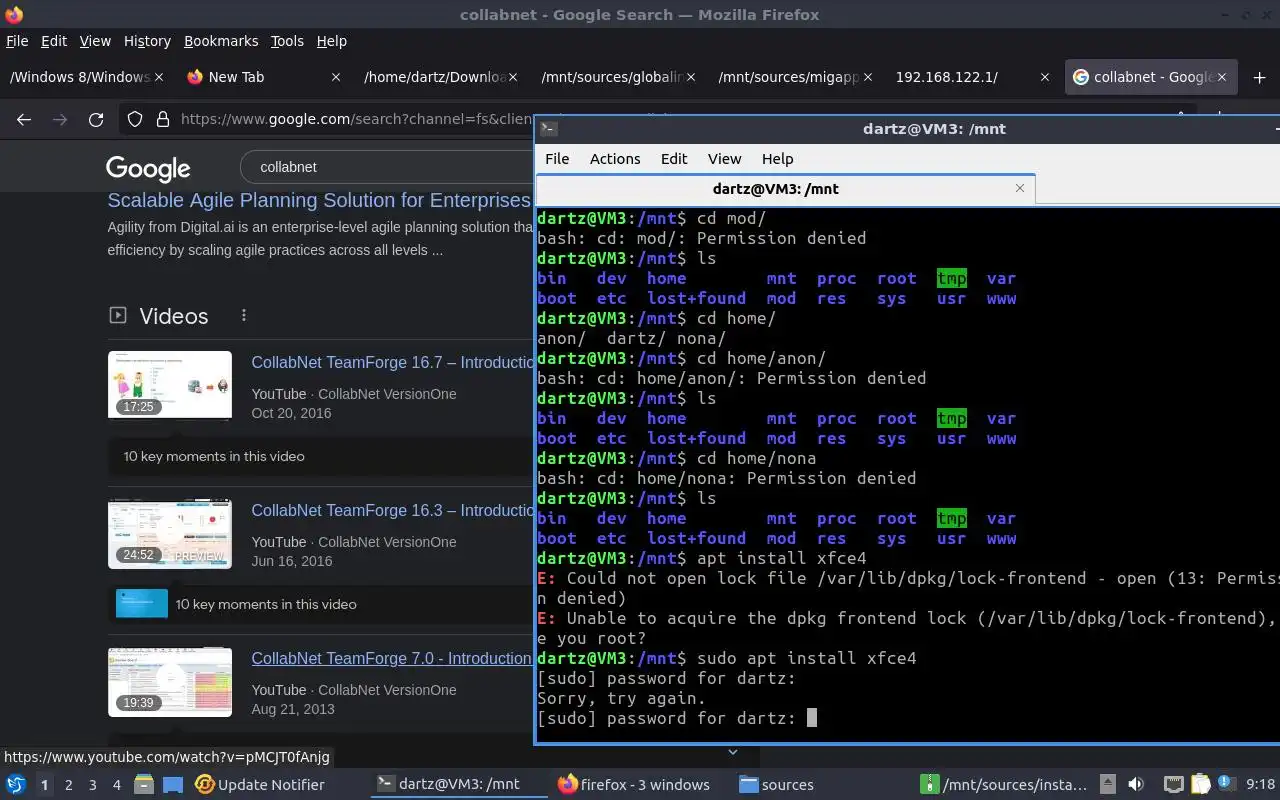This screenshot has height=800, width=1280.
Task: Open Firefox Help menu
Action: 331,41
